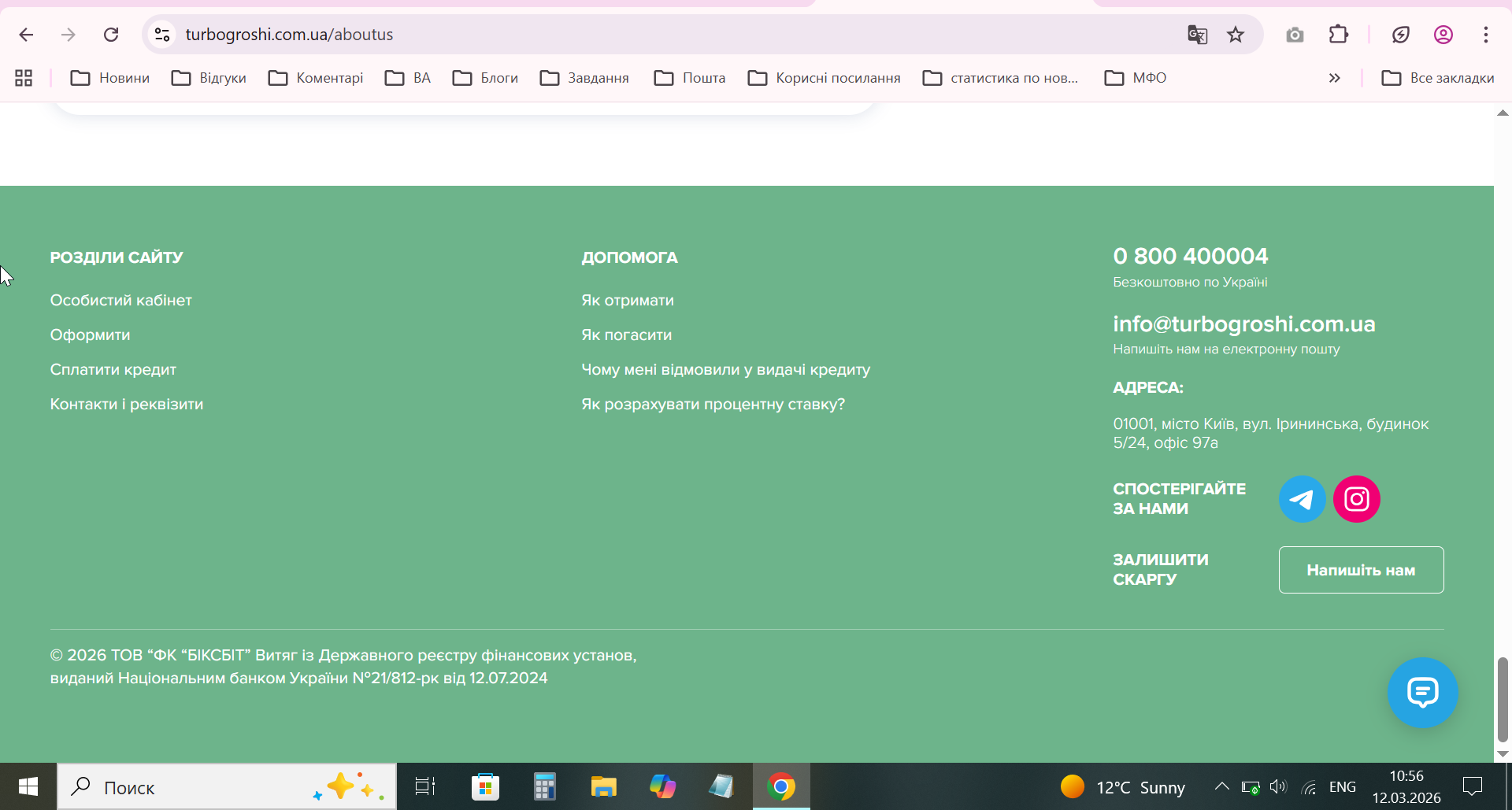Screen dimensions: 1512x810
Task: Open the Завдання bookmark folder
Action: (x=584, y=78)
